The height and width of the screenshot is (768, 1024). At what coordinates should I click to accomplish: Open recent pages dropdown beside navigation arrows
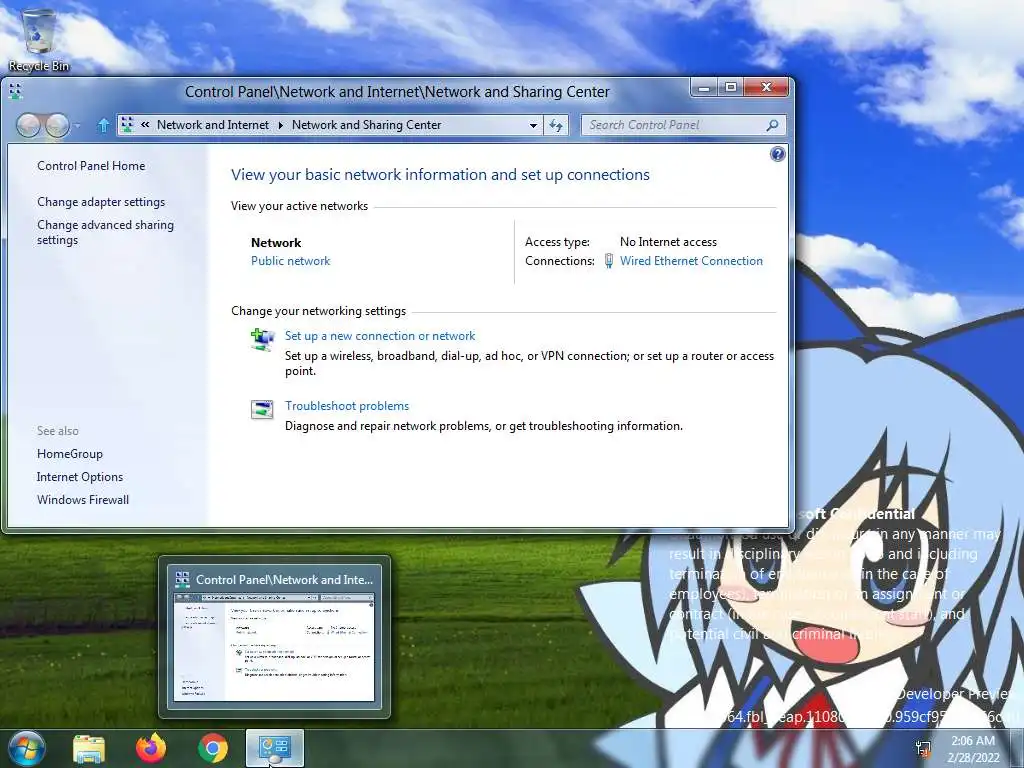pos(77,125)
